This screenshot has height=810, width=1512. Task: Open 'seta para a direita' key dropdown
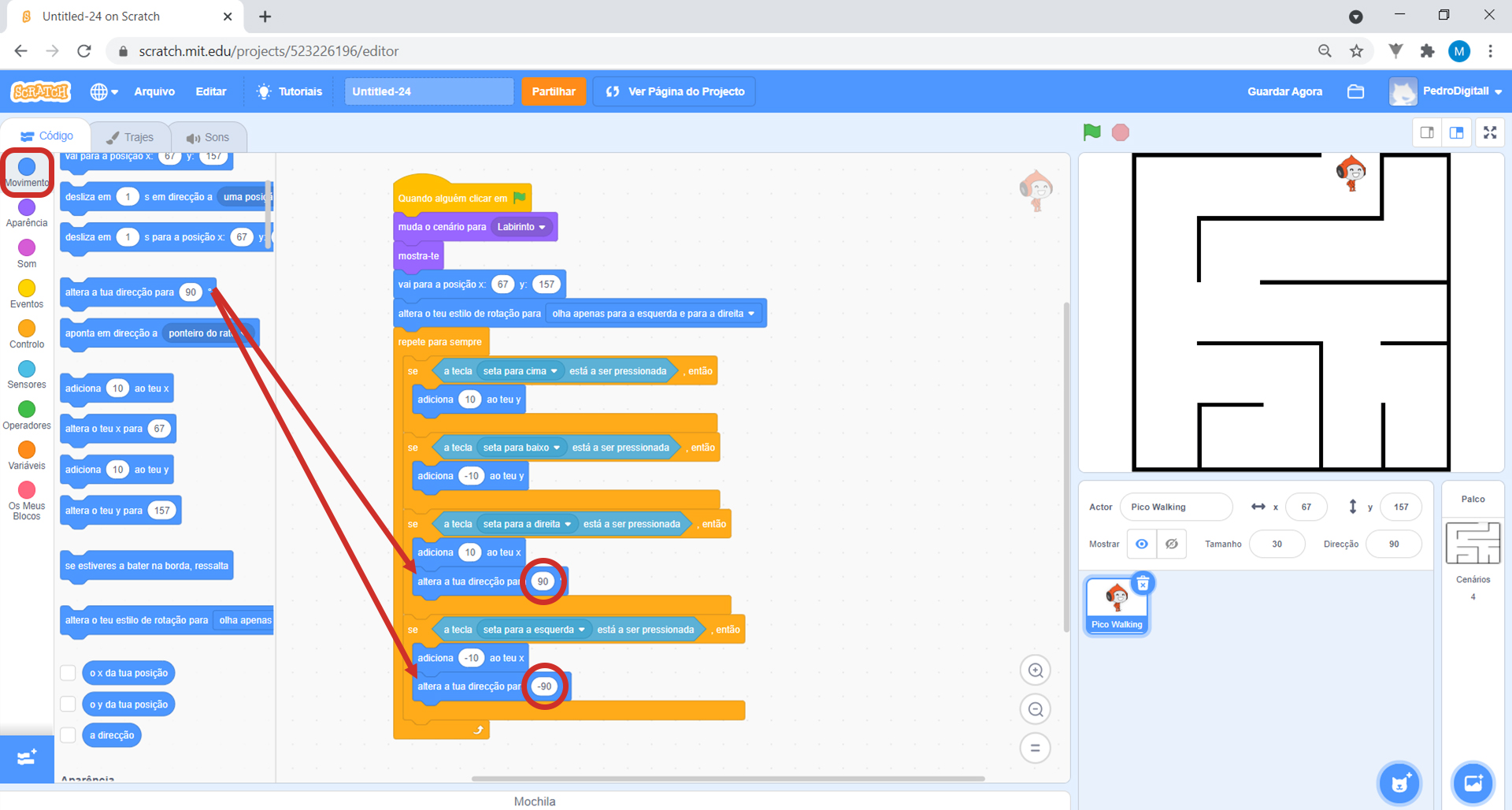[527, 524]
